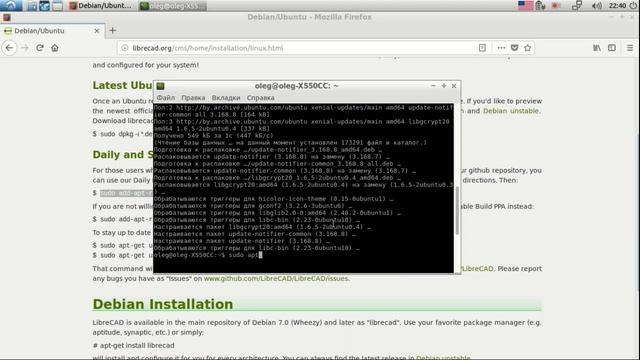Go to Firefox home page
Screen dimensions: 640x360
point(55,48)
